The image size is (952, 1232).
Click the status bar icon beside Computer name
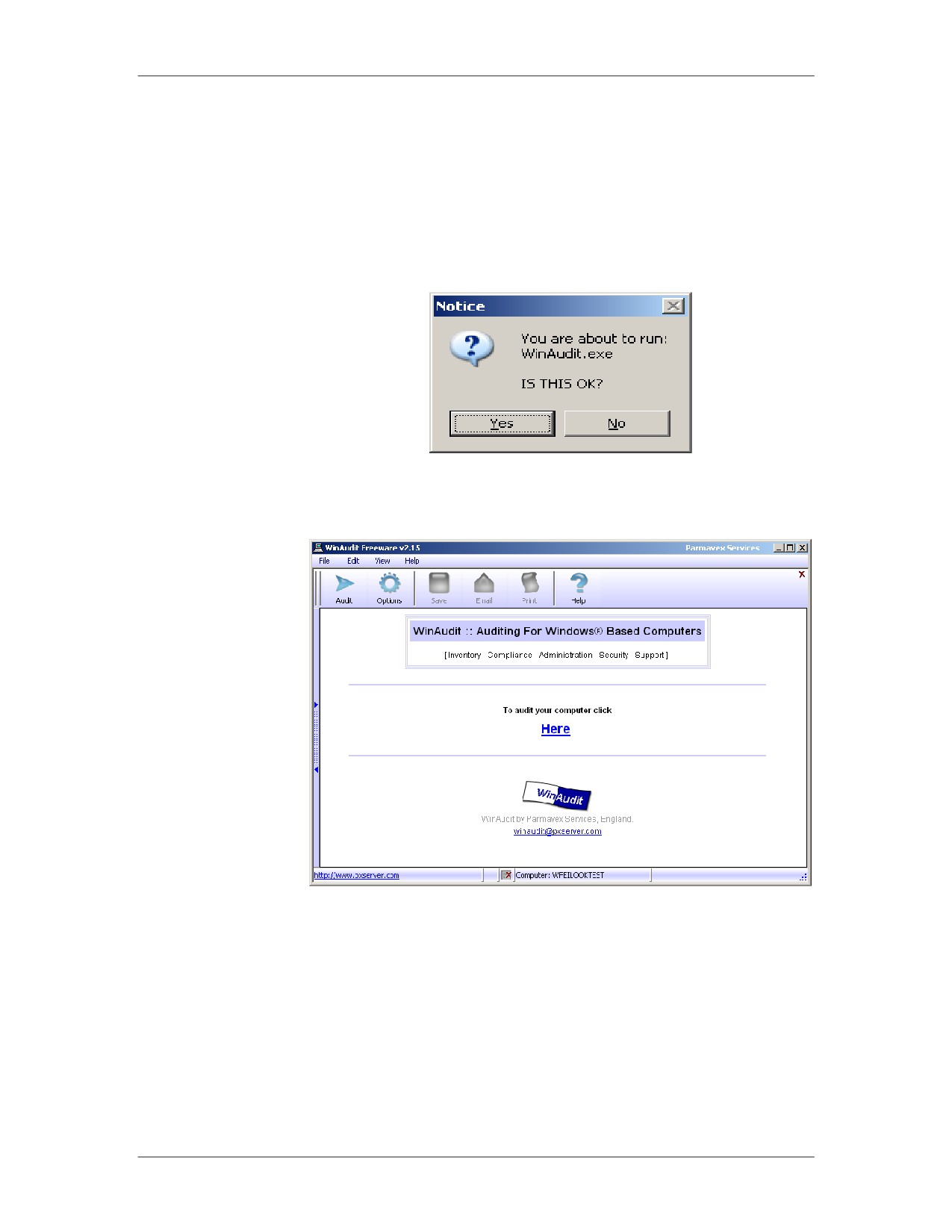(x=506, y=875)
